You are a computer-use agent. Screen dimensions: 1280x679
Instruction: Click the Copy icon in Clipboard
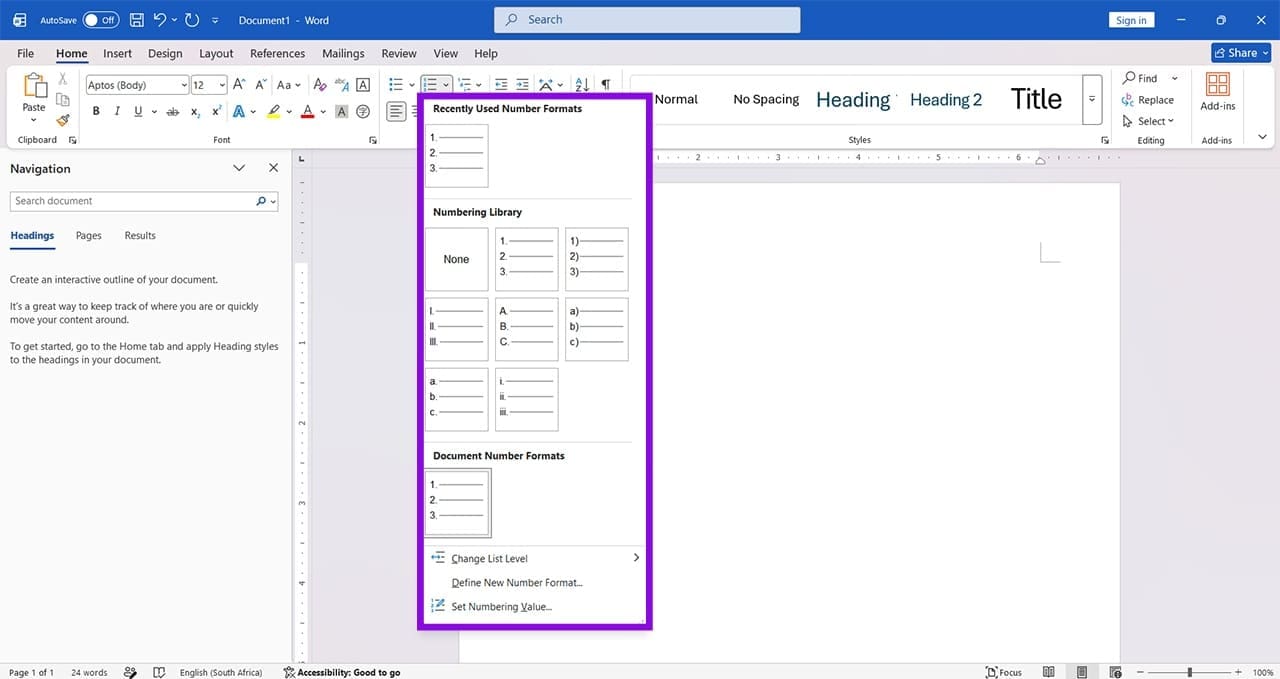pos(63,100)
